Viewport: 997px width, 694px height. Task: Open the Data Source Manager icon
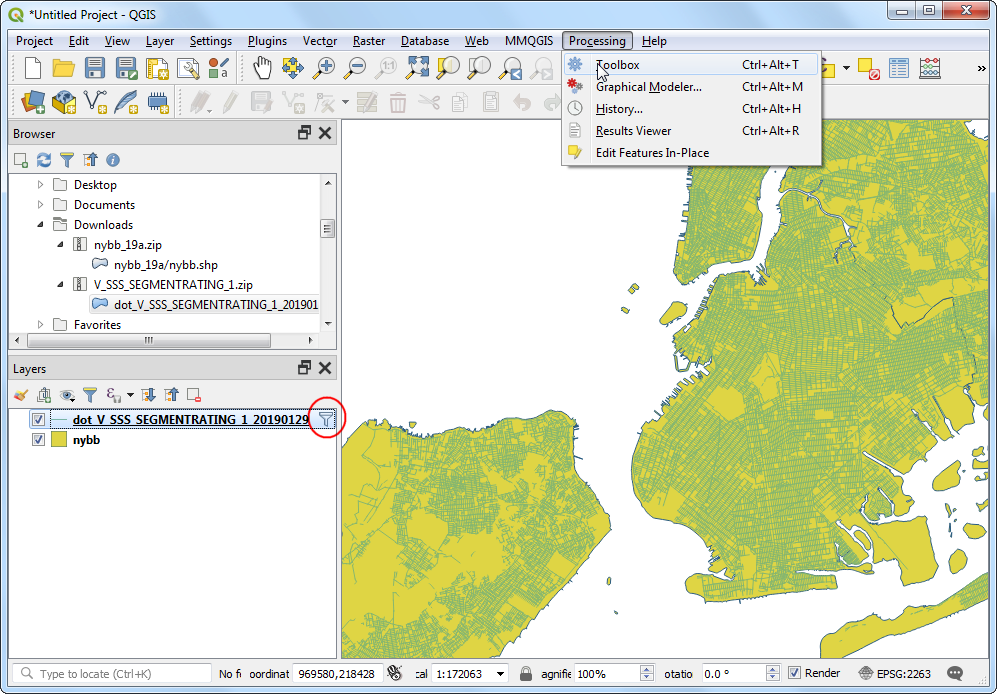pyautogui.click(x=34, y=102)
